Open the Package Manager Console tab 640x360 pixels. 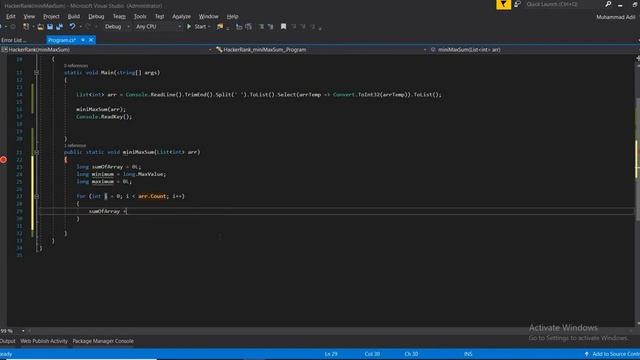(103, 341)
